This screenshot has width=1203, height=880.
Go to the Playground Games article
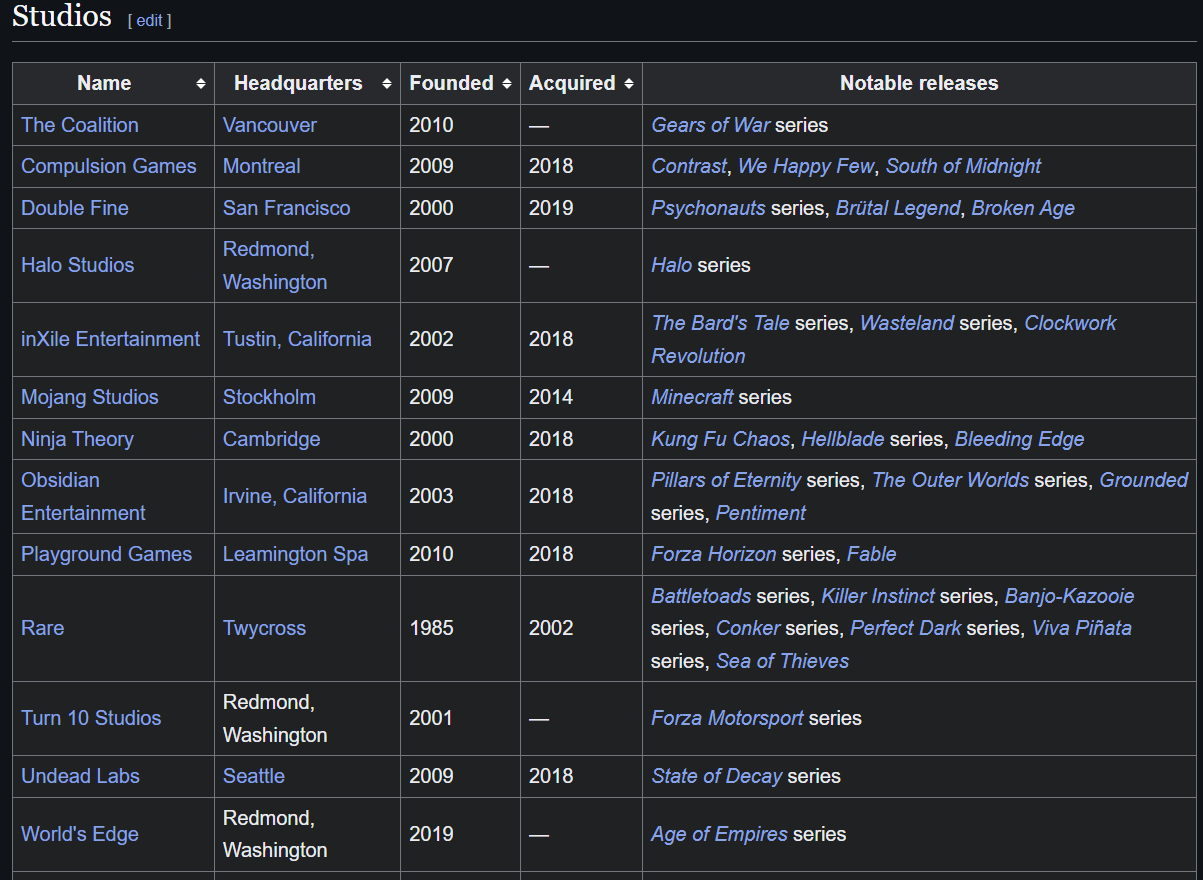coord(107,554)
